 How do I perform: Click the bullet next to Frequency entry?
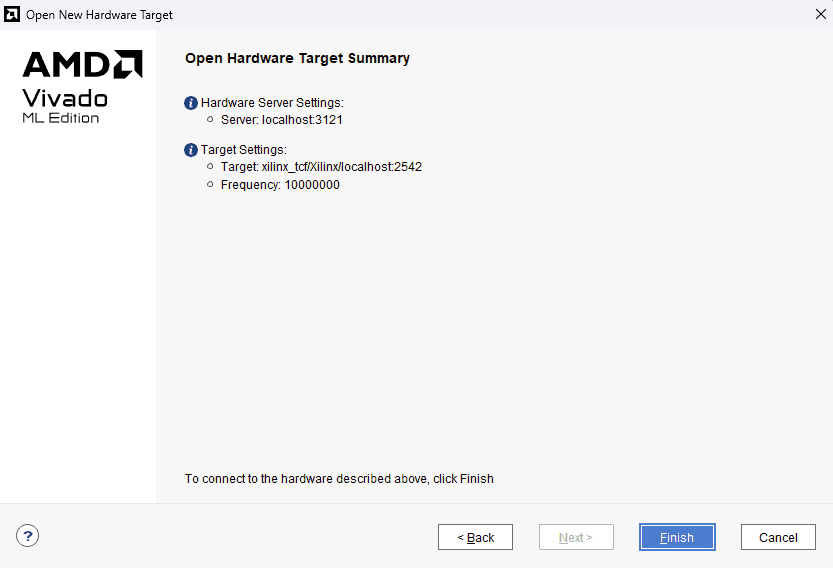coord(210,185)
